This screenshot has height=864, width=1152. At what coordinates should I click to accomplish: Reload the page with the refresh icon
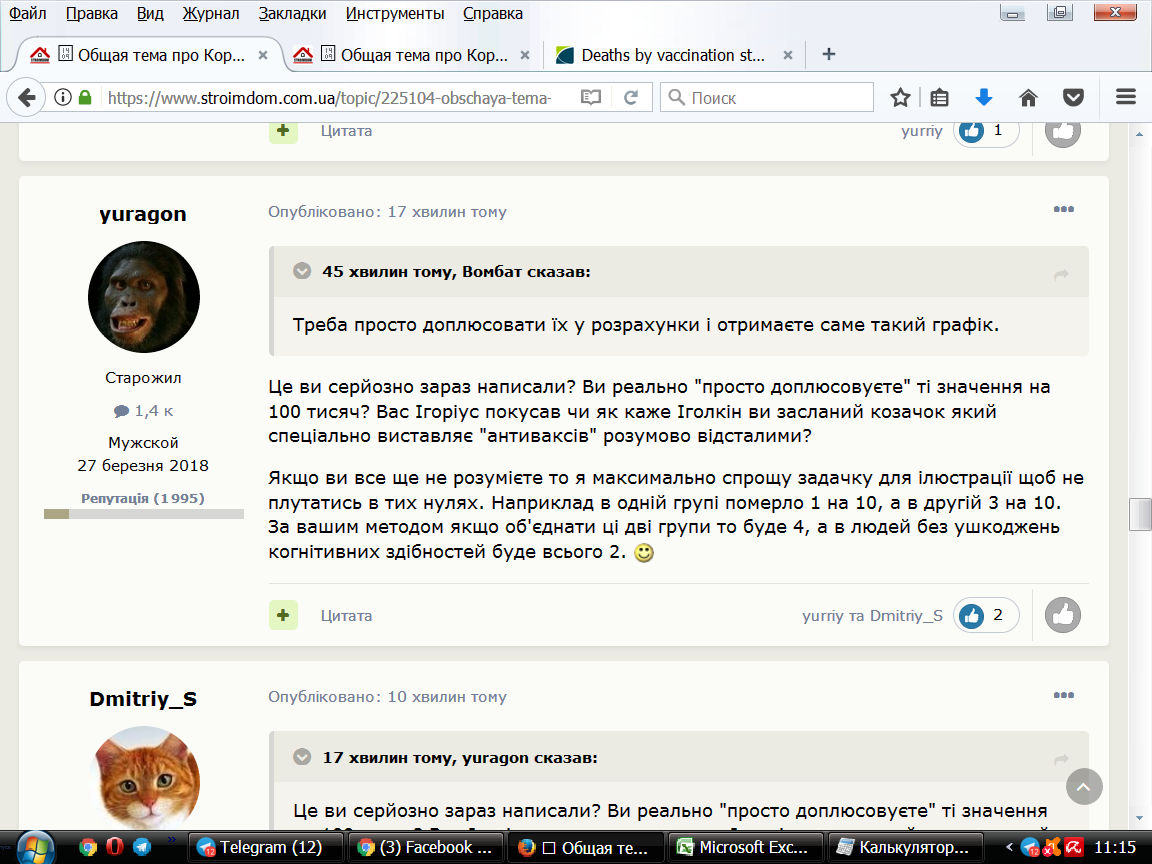(x=630, y=97)
